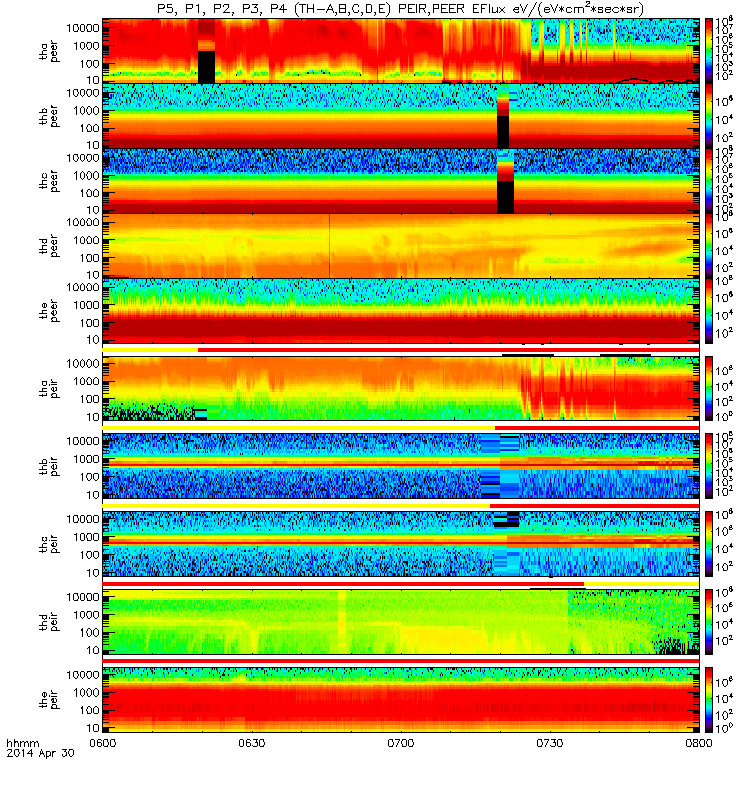Click the '2014 Apr 30' date label
750x800 pixels.
40,753
